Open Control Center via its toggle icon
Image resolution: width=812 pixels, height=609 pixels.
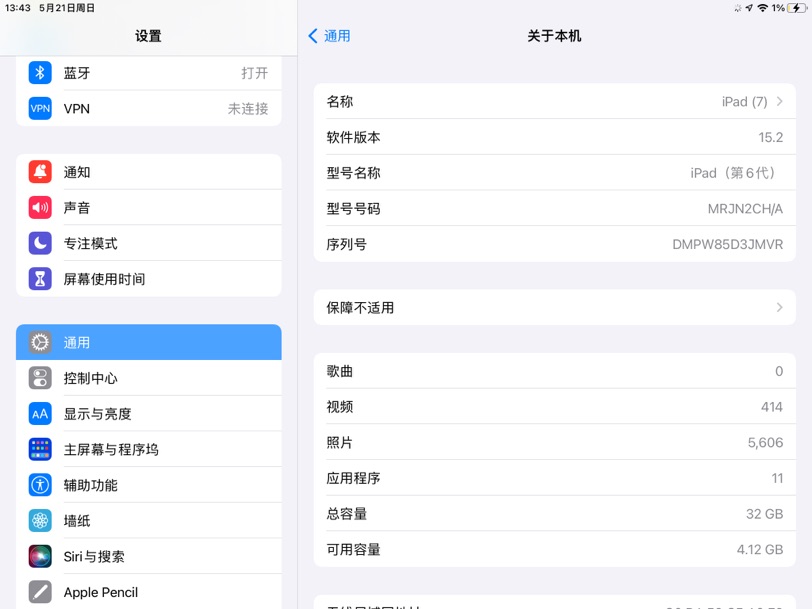tap(40, 378)
